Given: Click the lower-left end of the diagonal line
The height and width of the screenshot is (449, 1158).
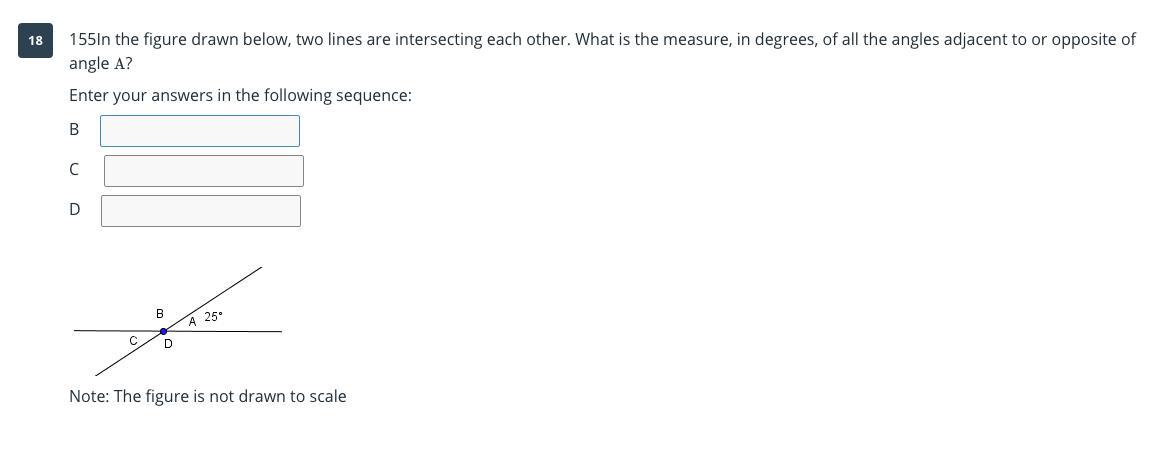Looking at the screenshot, I should (x=98, y=374).
